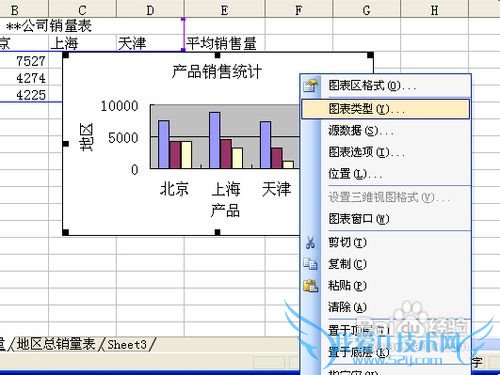Click the yellow bar for 上海

237,158
